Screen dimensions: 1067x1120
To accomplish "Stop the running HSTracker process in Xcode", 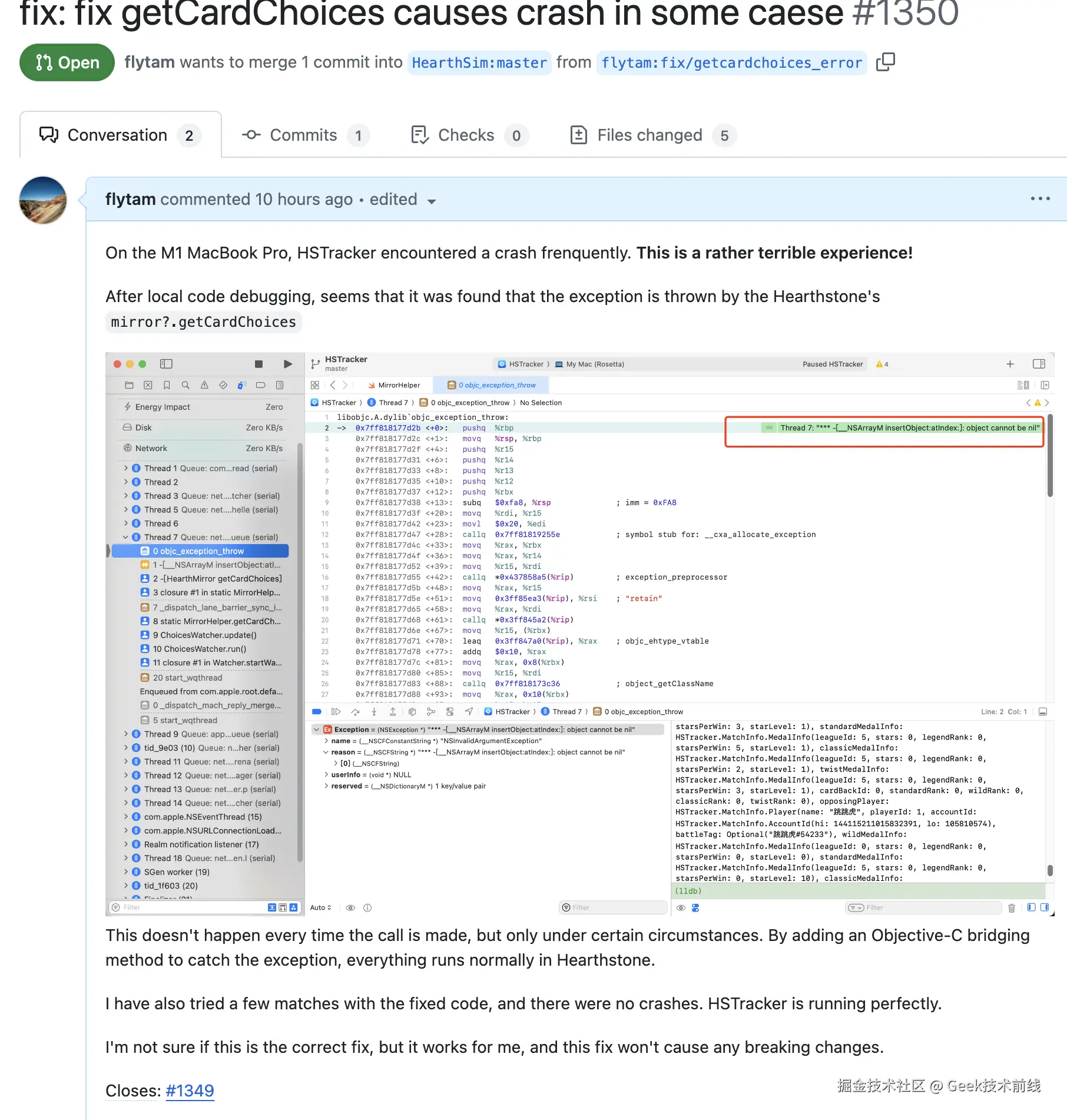I will pos(259,364).
